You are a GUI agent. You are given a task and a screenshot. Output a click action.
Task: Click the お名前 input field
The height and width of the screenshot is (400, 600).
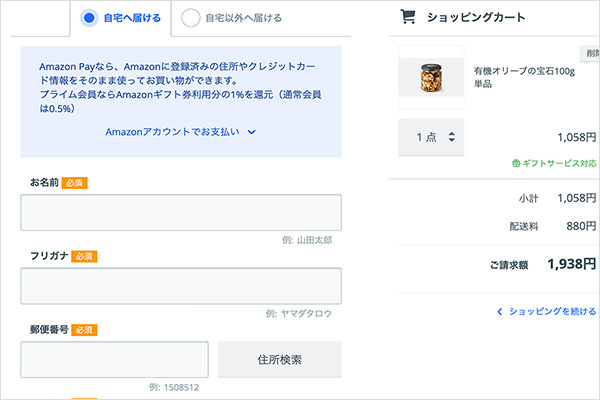coord(181,212)
